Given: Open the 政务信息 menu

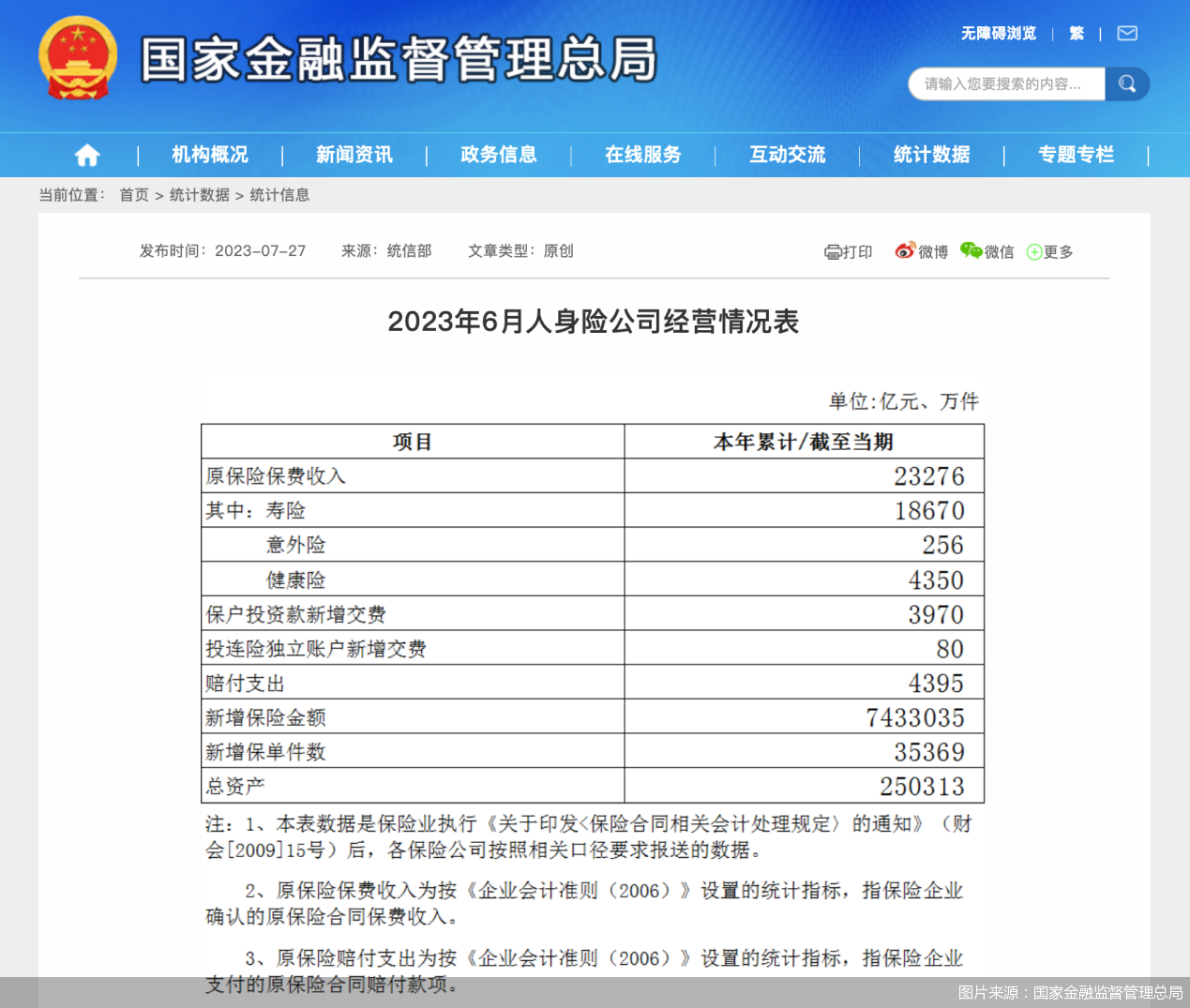Looking at the screenshot, I should click(497, 155).
